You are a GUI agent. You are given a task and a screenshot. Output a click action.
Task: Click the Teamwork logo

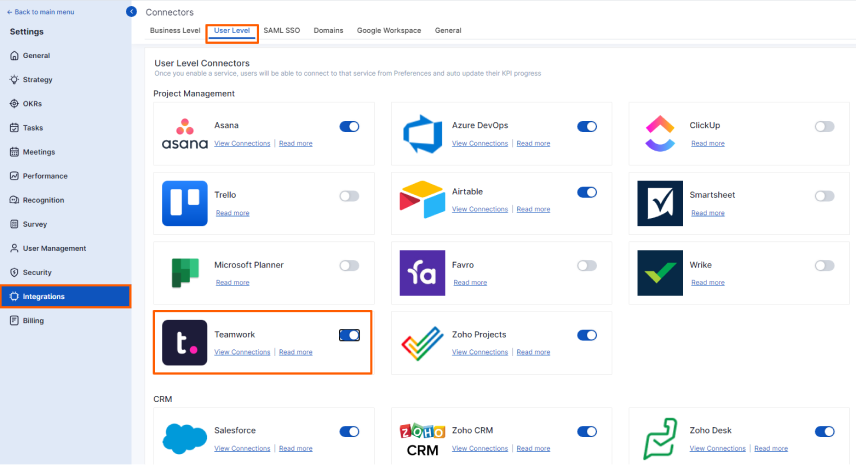(x=185, y=343)
